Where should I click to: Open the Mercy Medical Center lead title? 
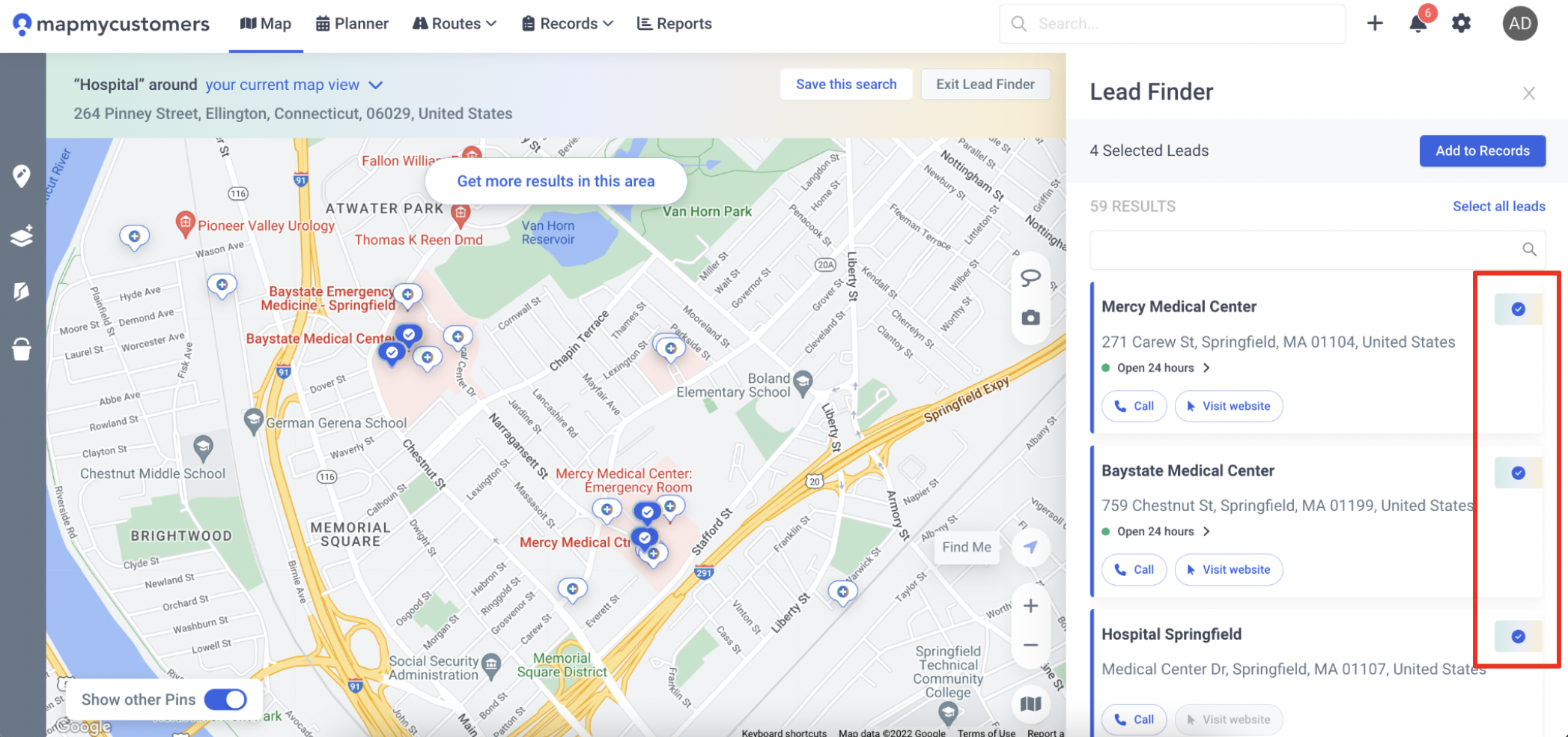(1179, 306)
